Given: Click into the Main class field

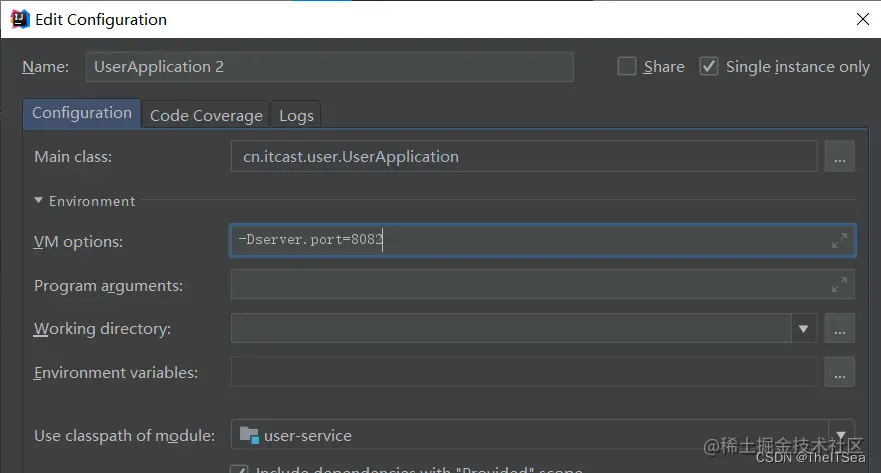Looking at the screenshot, I should tap(524, 156).
